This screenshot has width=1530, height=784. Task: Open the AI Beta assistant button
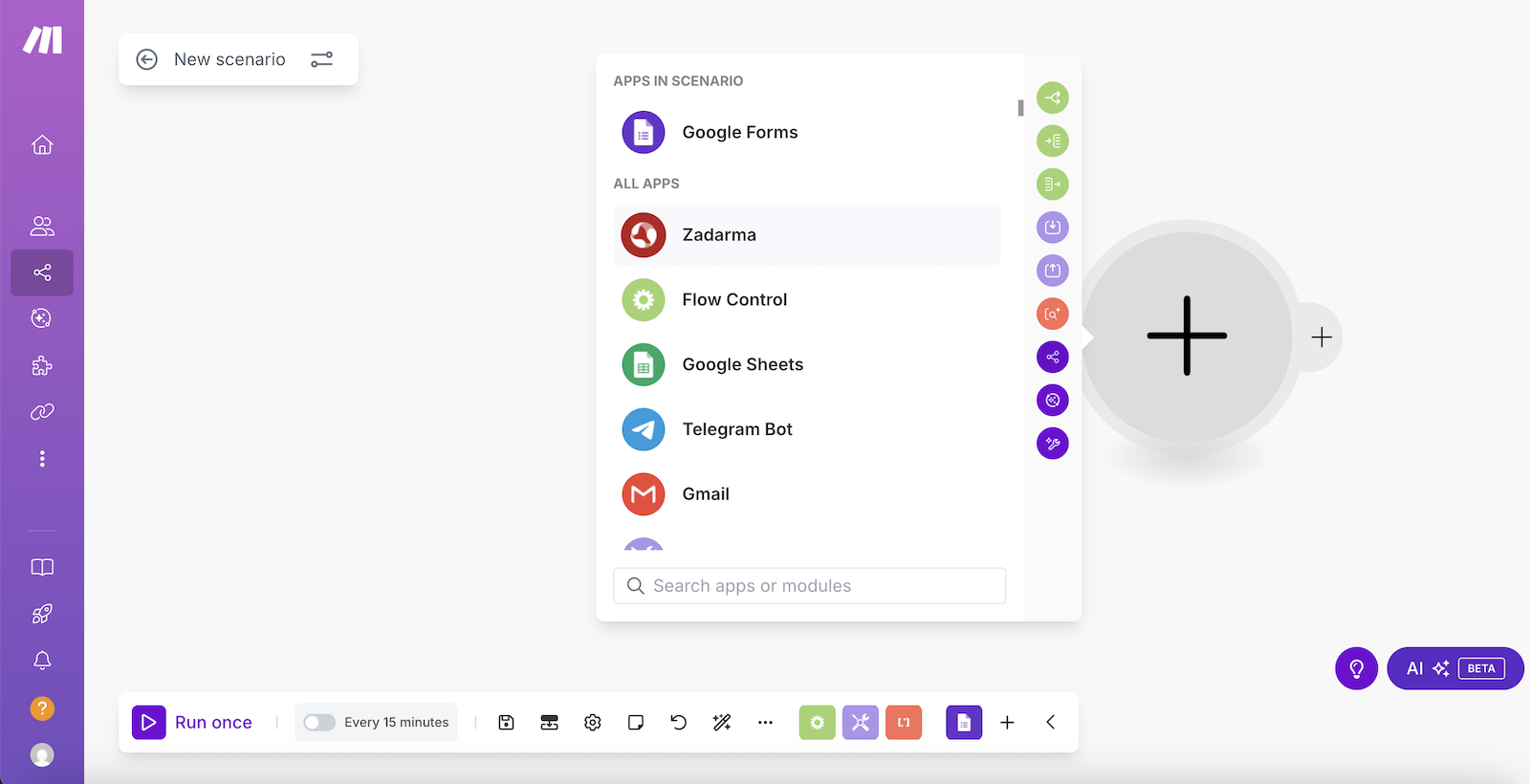tap(1454, 668)
